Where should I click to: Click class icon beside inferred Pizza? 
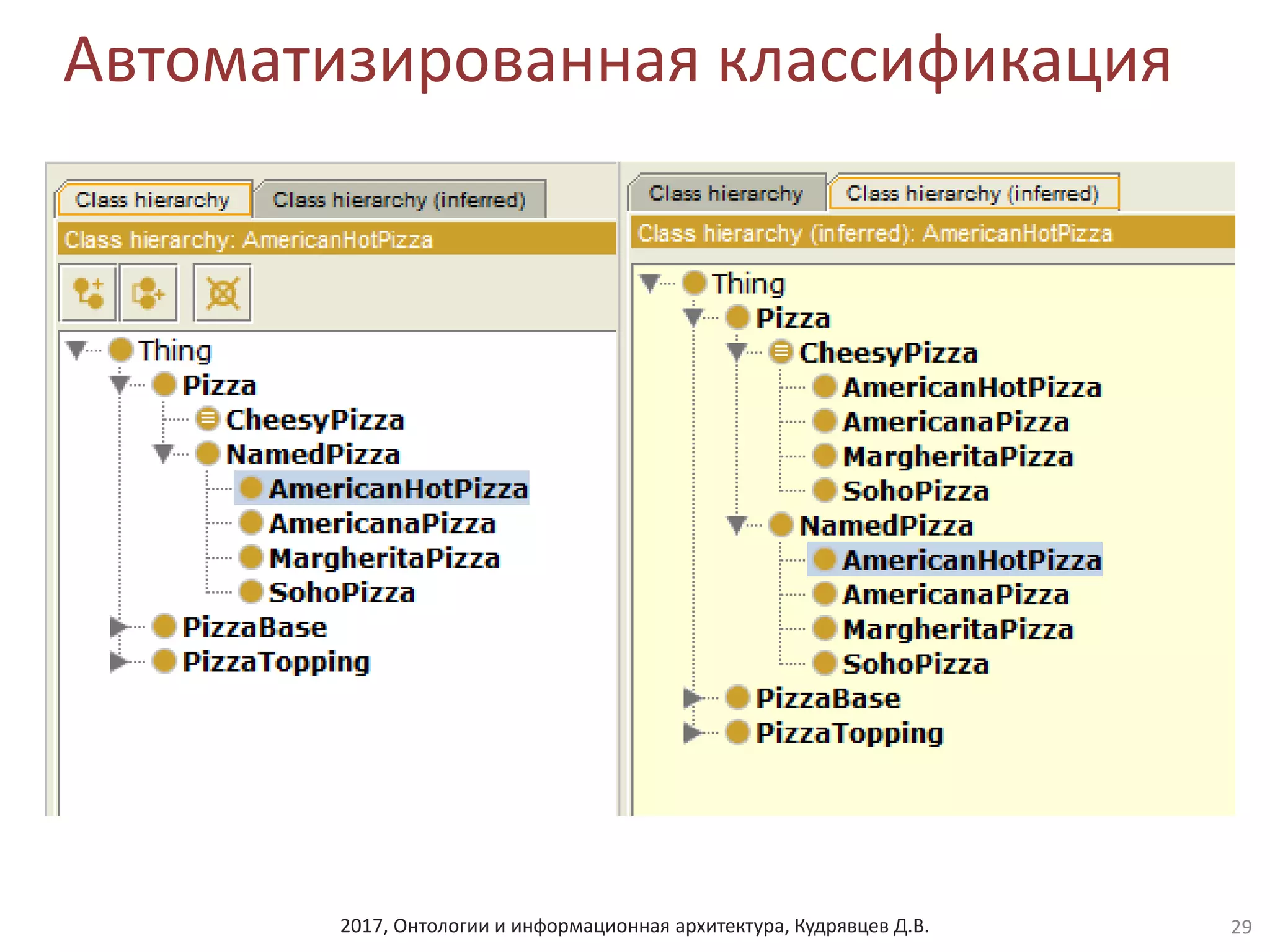738,317
